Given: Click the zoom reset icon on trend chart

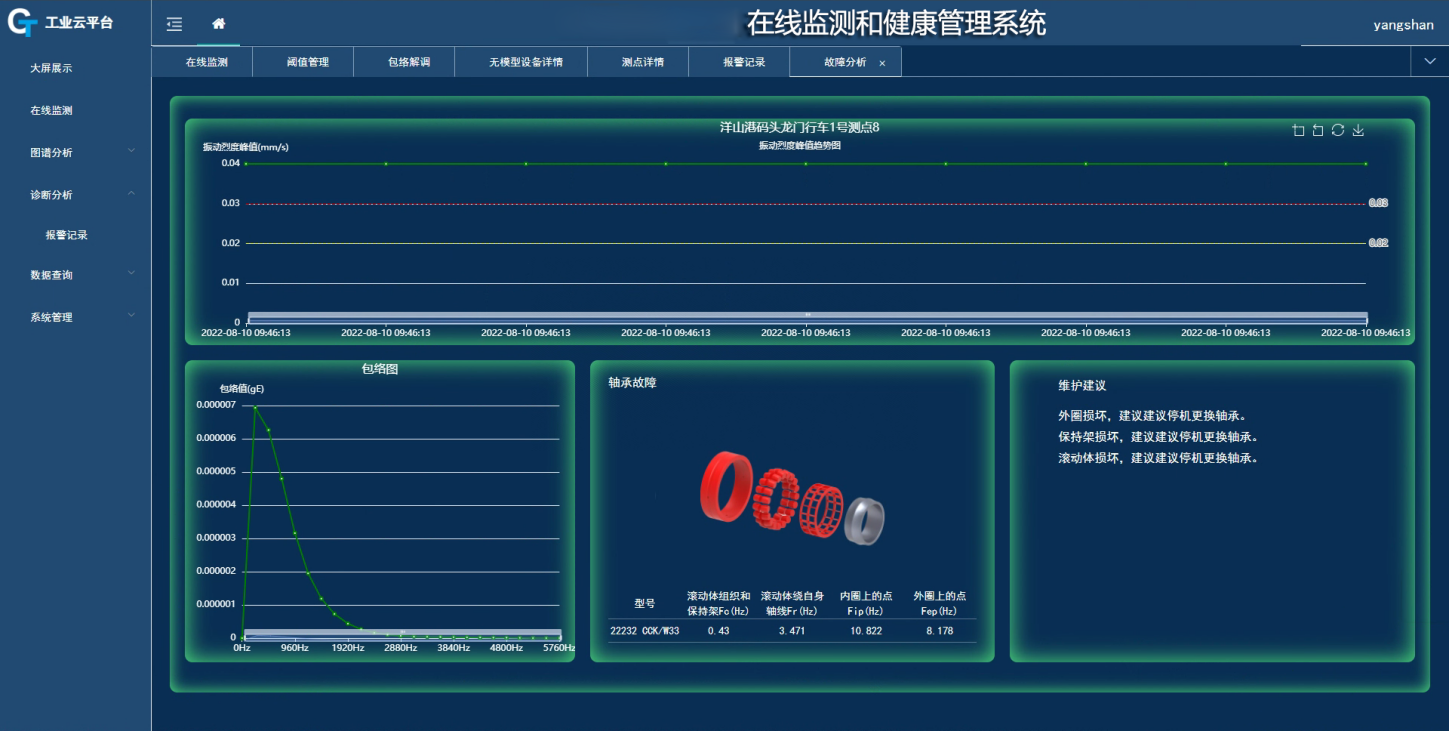Looking at the screenshot, I should pyautogui.click(x=1317, y=129).
